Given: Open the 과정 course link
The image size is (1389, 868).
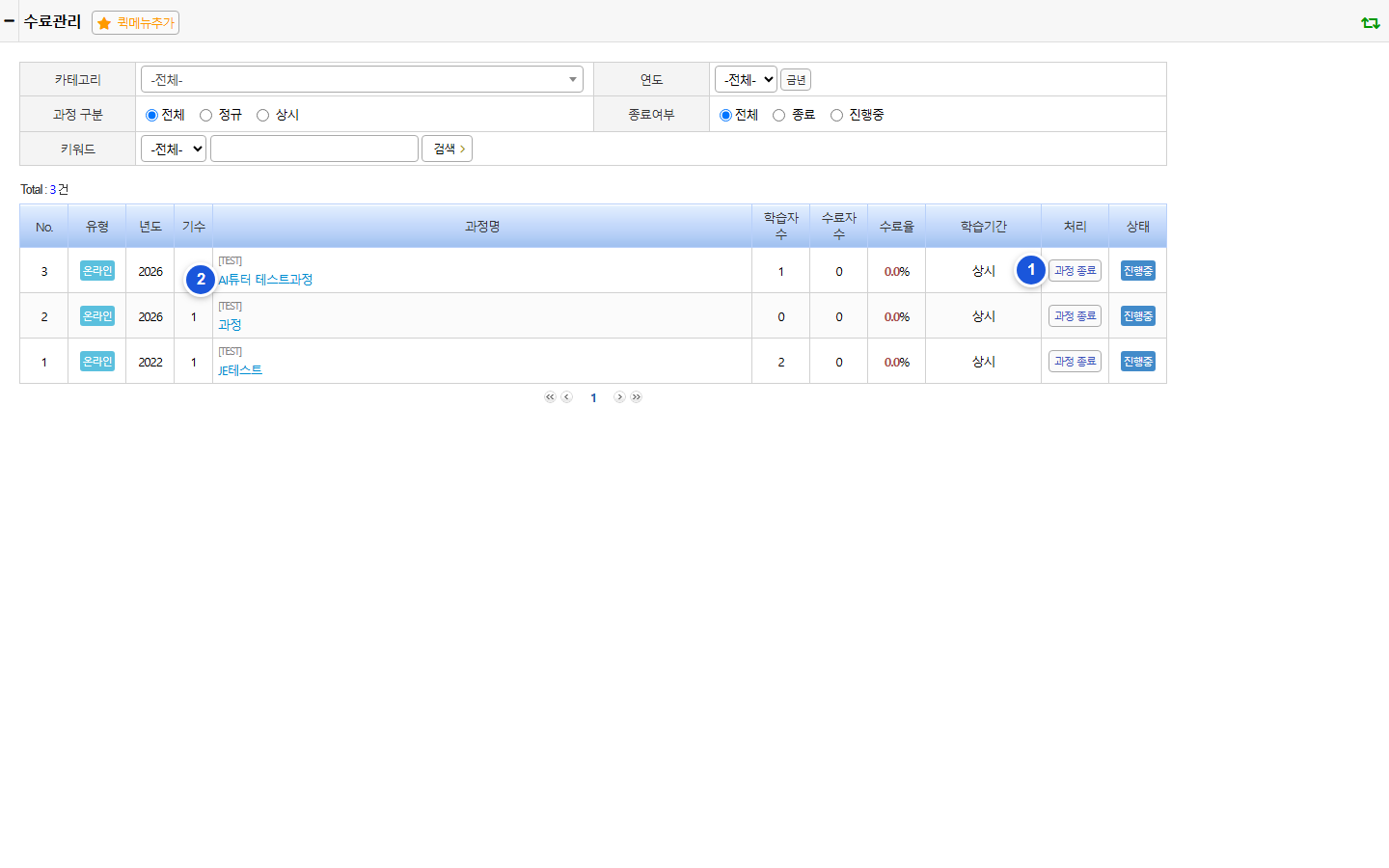Looking at the screenshot, I should pyautogui.click(x=230, y=325).
